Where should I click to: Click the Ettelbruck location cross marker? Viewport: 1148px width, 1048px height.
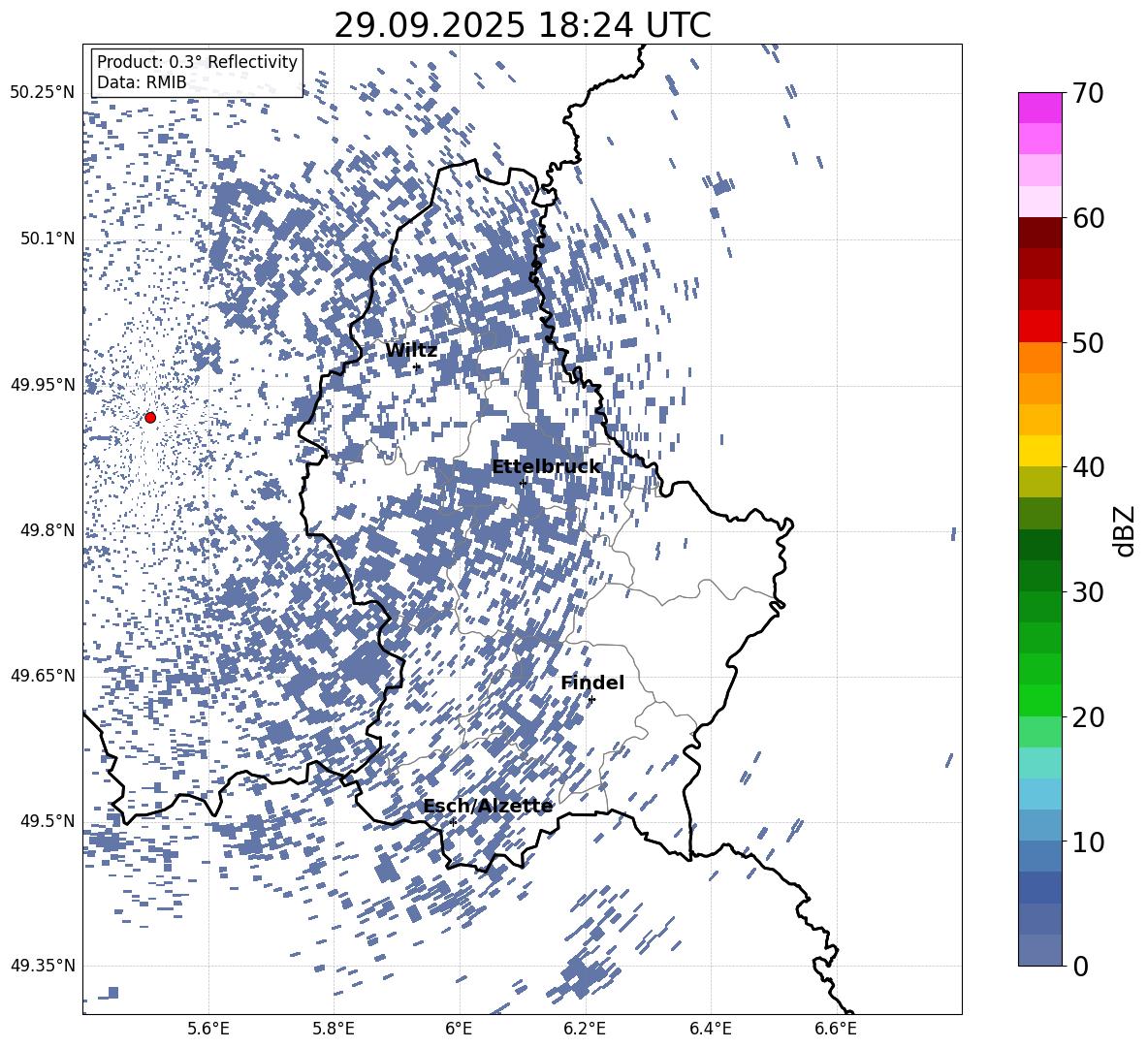point(523,483)
